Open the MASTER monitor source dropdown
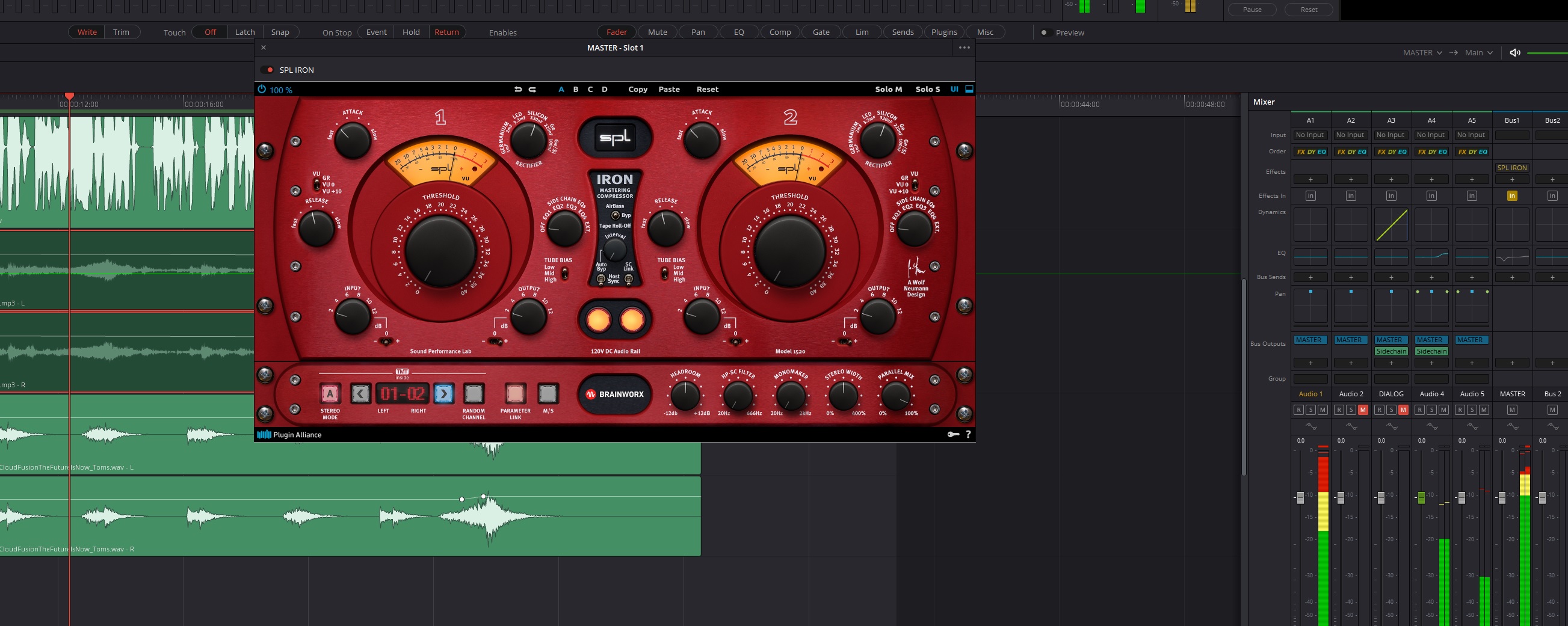 [x=1422, y=53]
